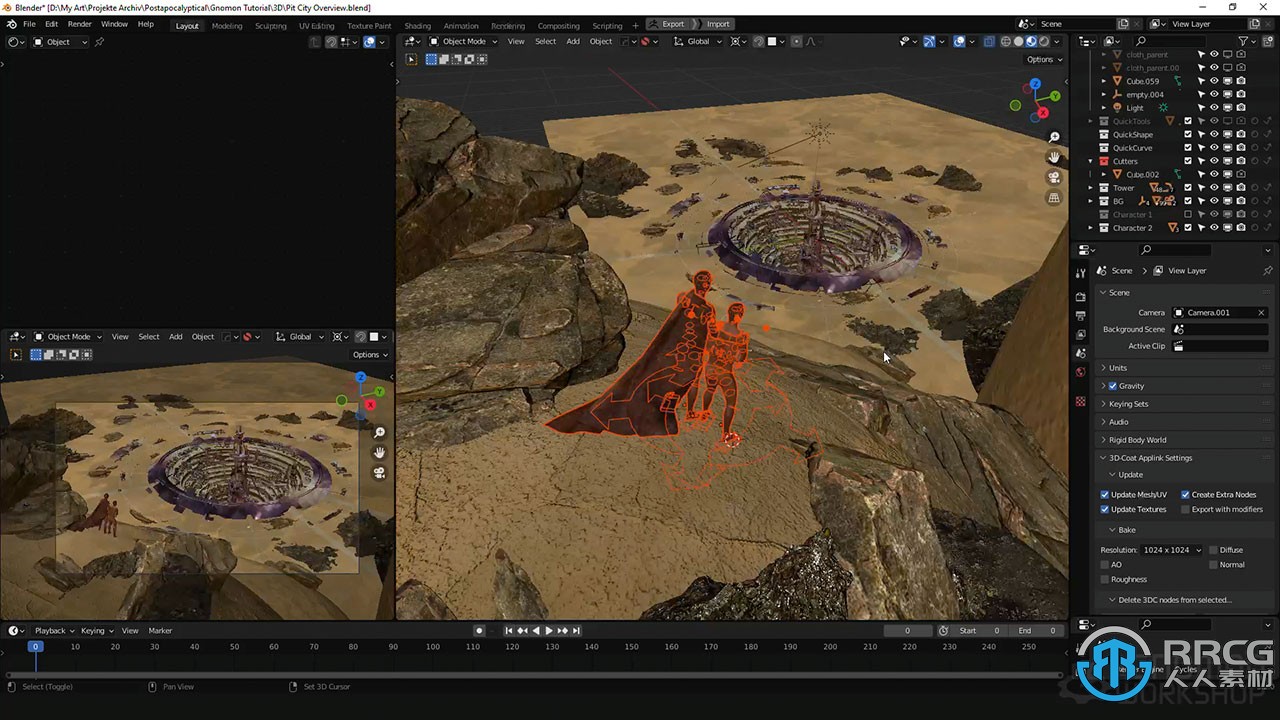1280x720 pixels.
Task: Play the animation forward
Action: tap(548, 631)
